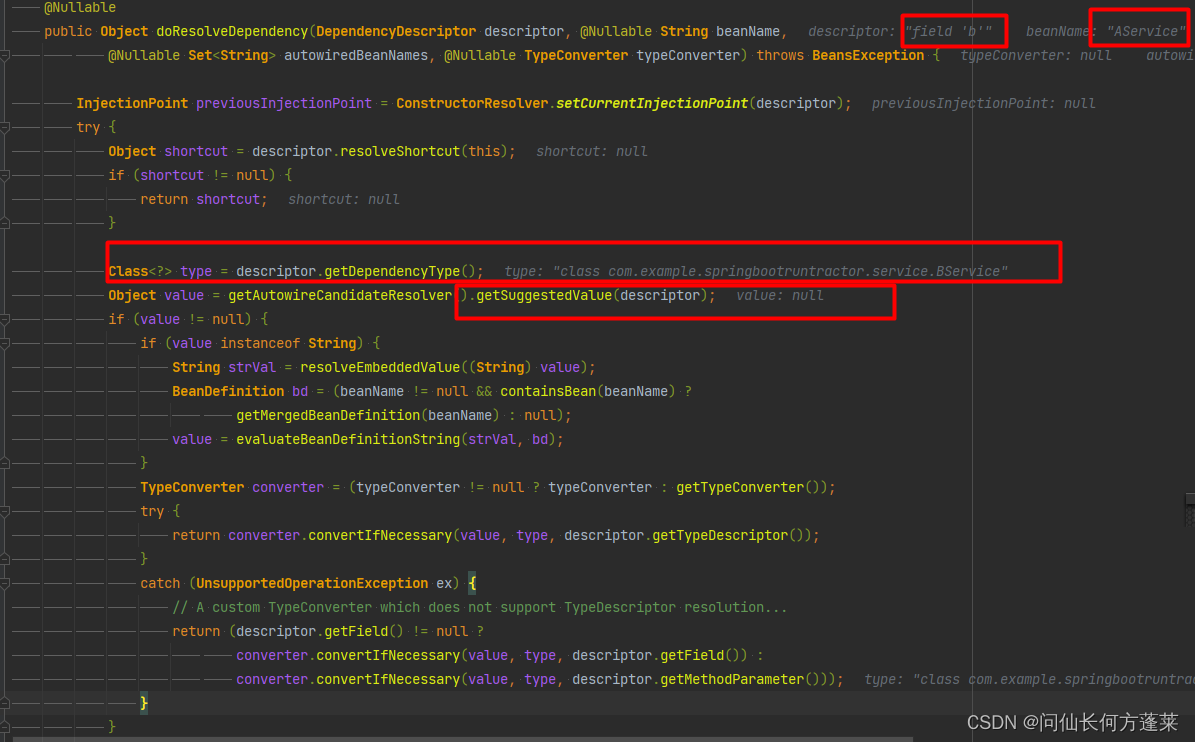The height and width of the screenshot is (742, 1195).
Task: Click the highlighted opening brace after 'ex)'
Action: [x=472, y=584]
